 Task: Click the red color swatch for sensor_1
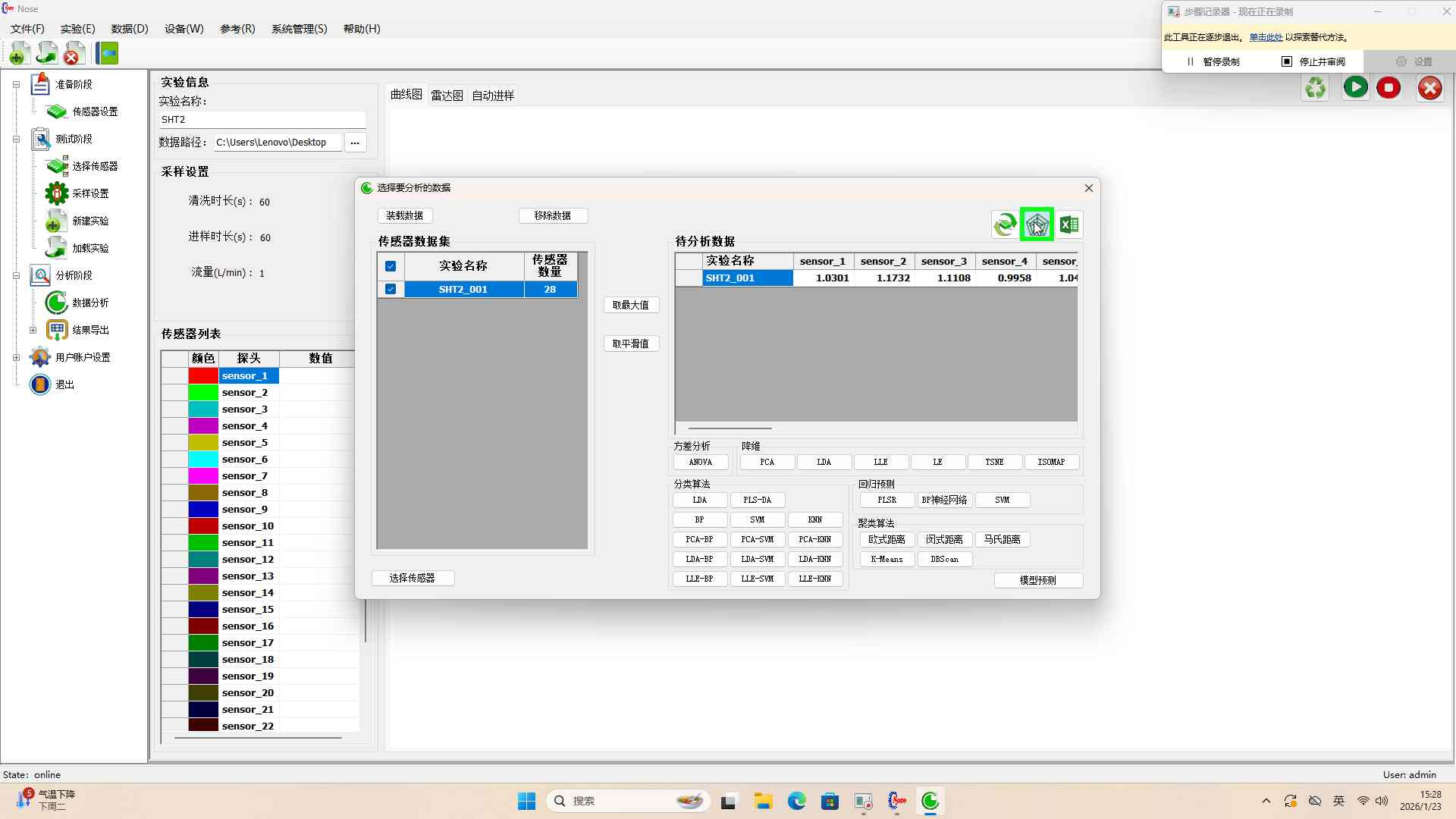(x=203, y=376)
